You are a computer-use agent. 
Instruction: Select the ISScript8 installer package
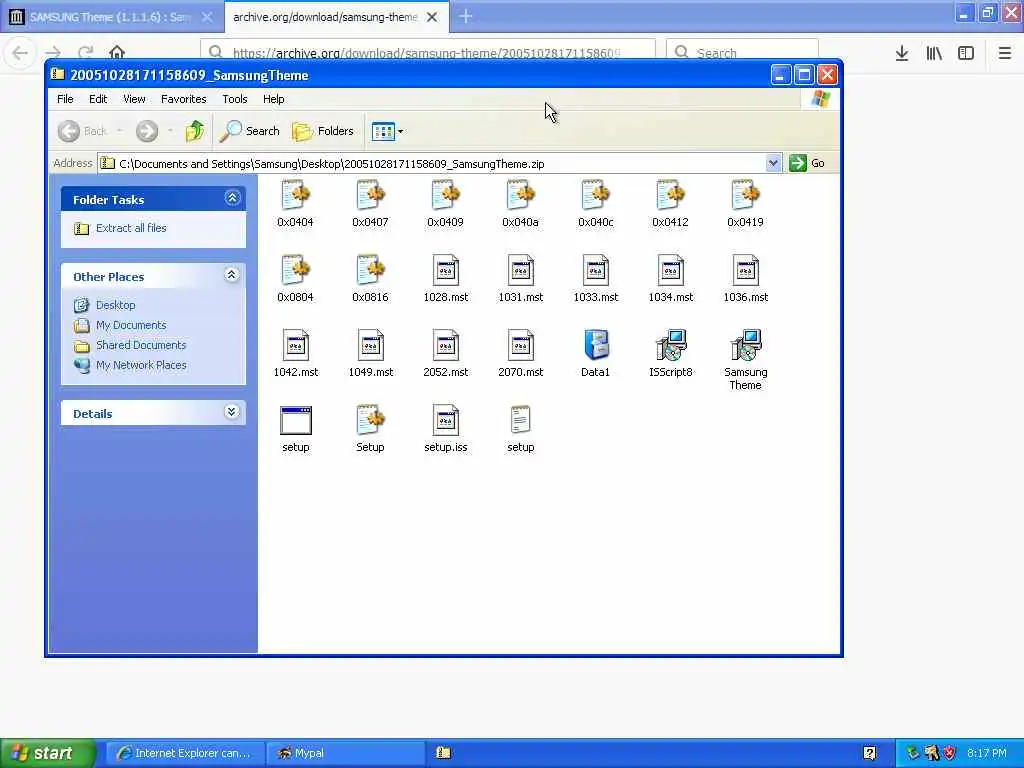pos(671,345)
